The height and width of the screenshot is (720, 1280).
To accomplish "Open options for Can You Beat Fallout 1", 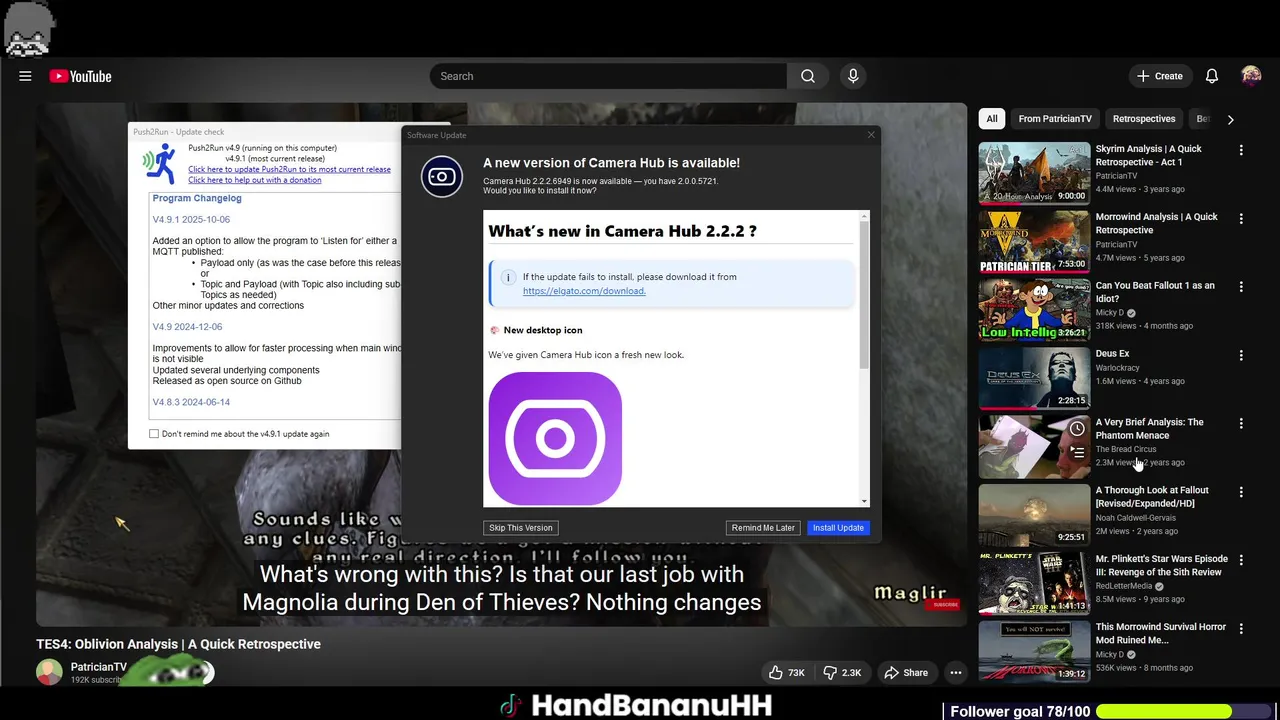I will coord(1241,286).
